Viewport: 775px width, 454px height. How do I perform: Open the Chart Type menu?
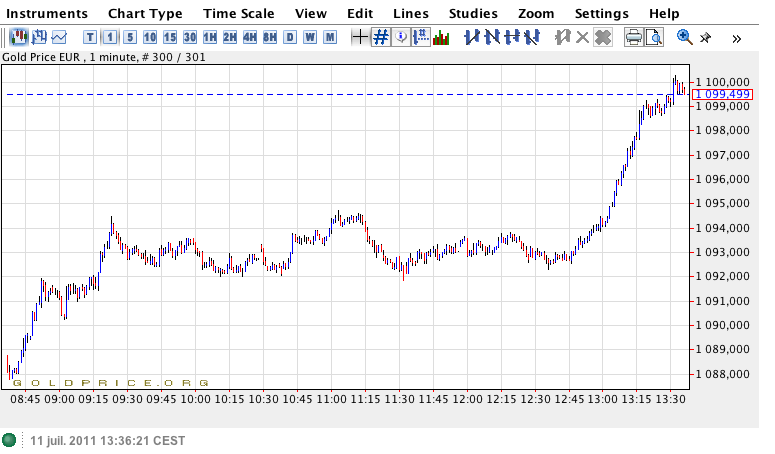click(x=145, y=14)
